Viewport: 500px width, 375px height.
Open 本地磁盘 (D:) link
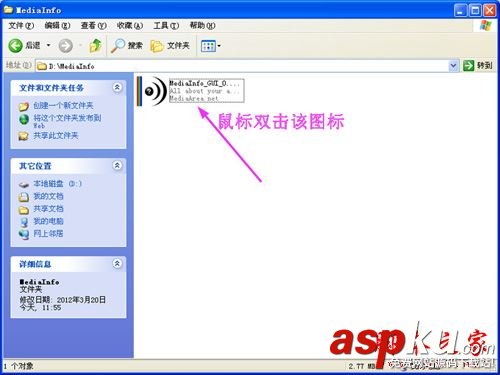tap(57, 184)
